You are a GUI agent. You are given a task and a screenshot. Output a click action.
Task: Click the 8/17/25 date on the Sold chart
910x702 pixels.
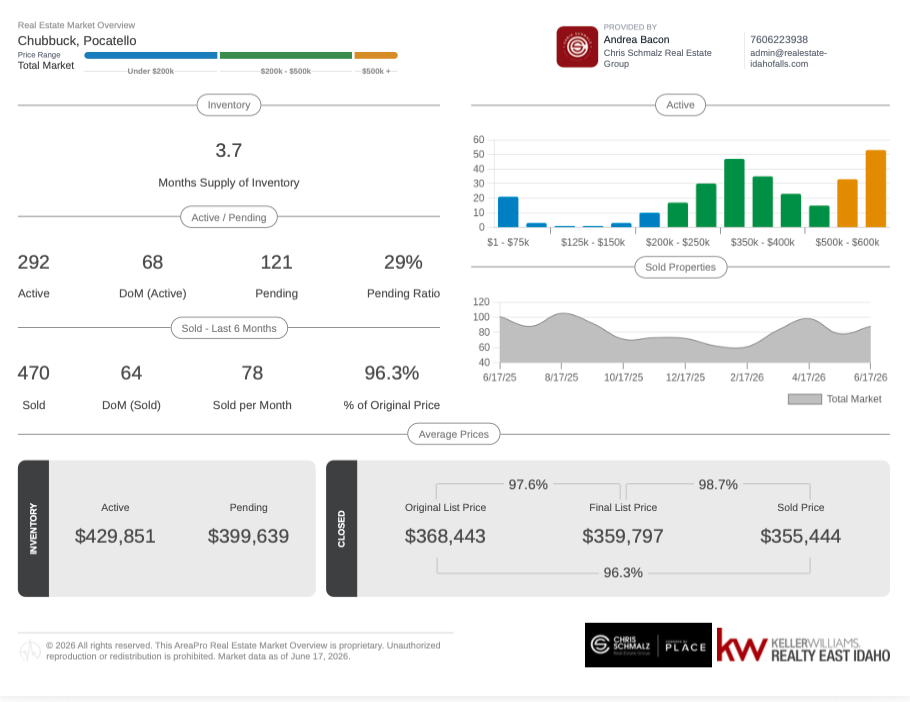click(x=561, y=378)
